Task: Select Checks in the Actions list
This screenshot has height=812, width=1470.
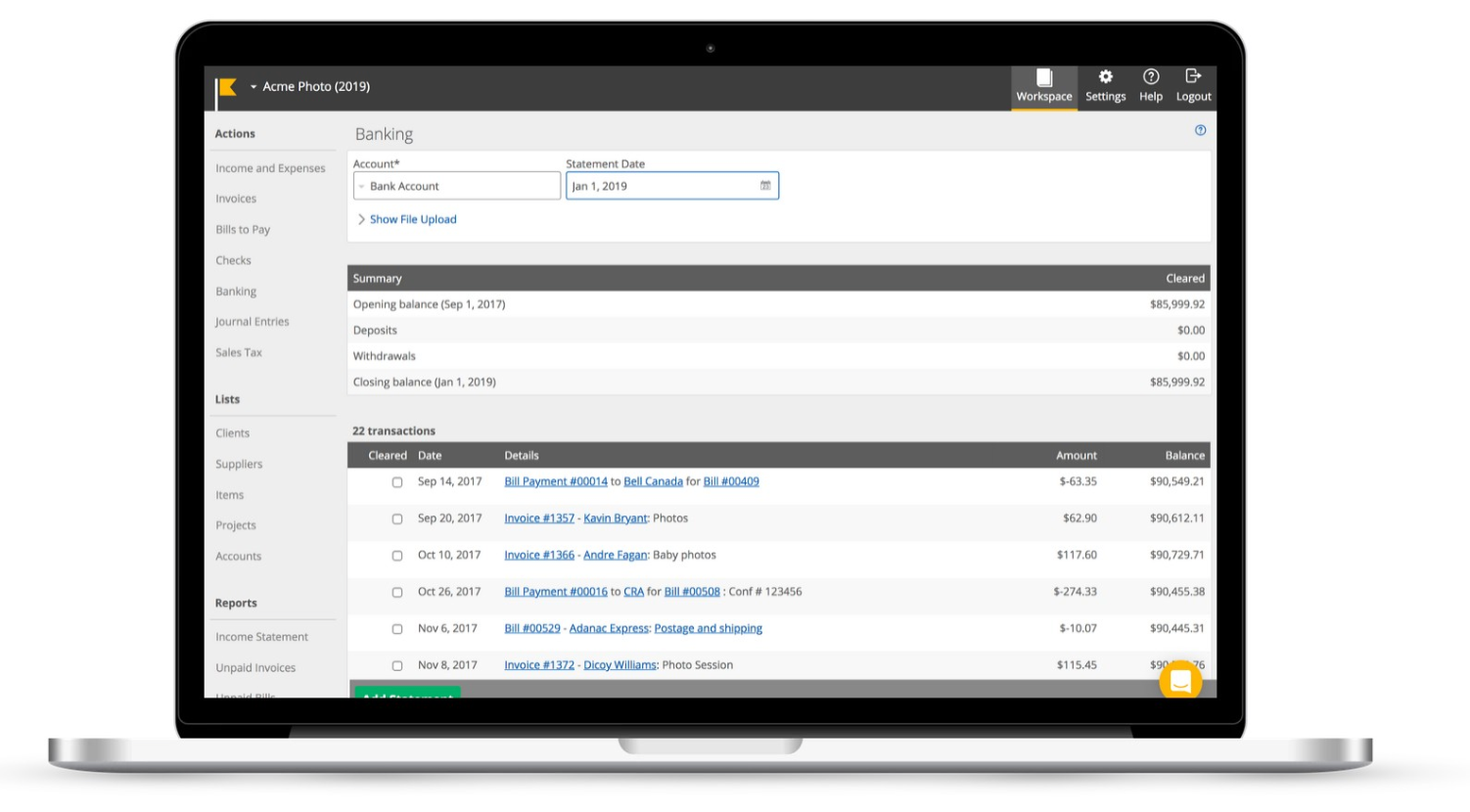Action: click(x=233, y=260)
